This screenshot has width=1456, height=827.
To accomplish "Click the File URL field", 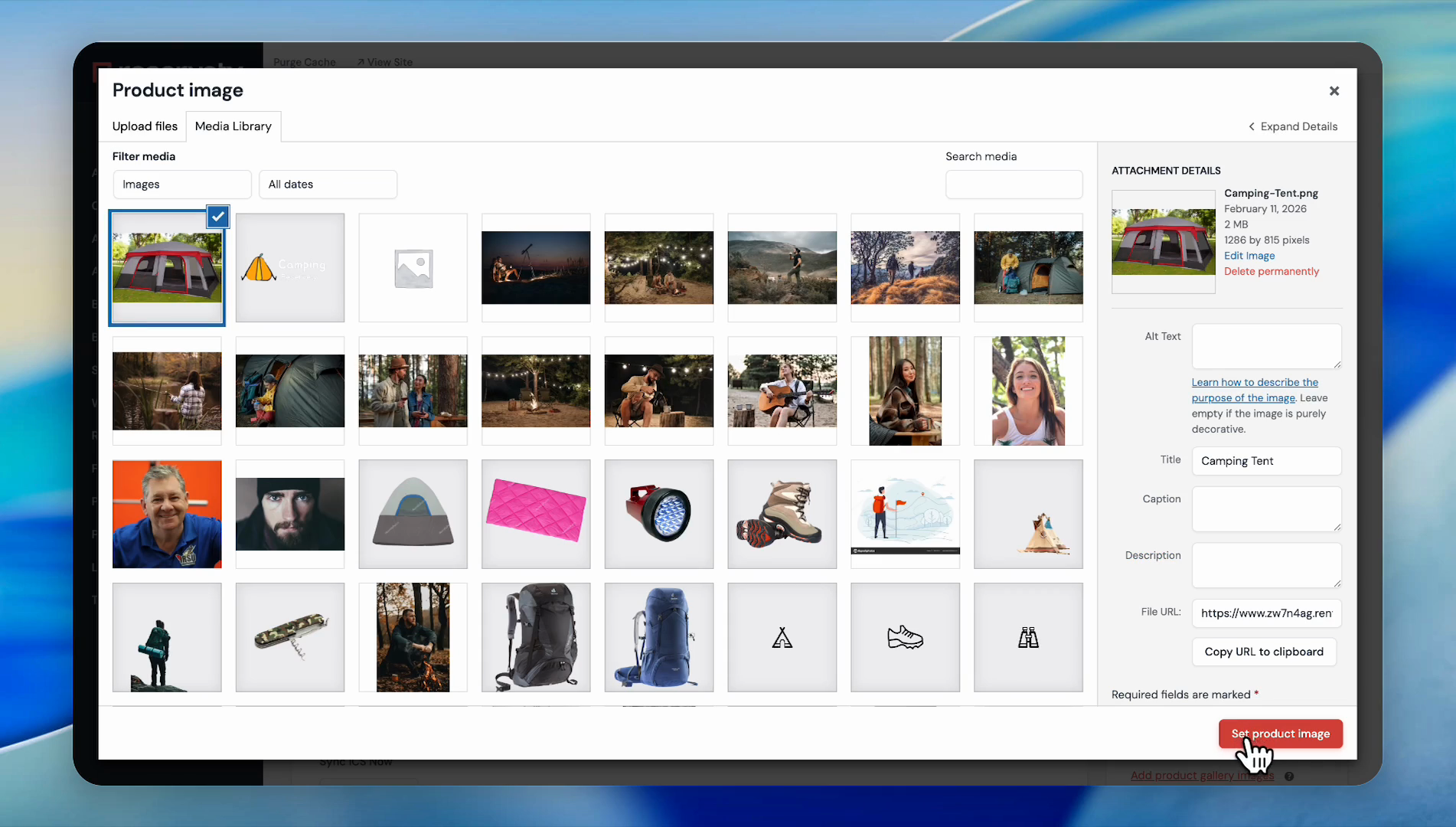I will 1266,613.
